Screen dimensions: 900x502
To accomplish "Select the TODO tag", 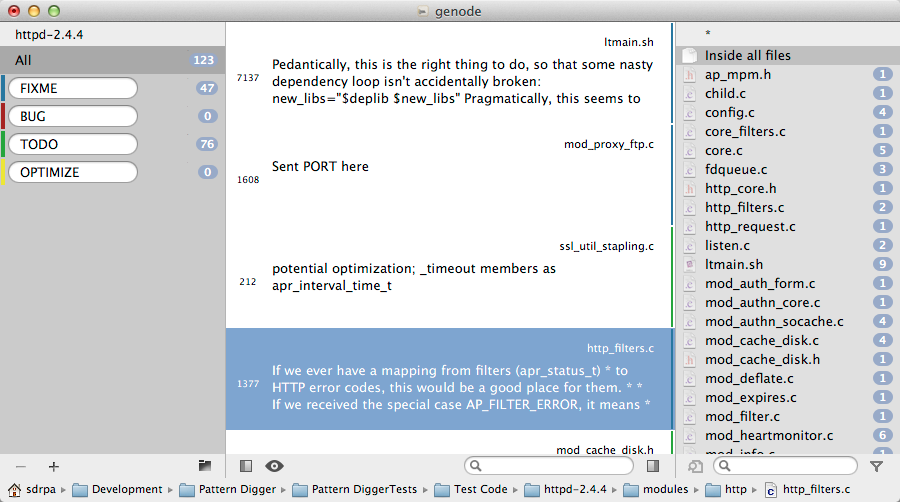I will click(x=73, y=145).
